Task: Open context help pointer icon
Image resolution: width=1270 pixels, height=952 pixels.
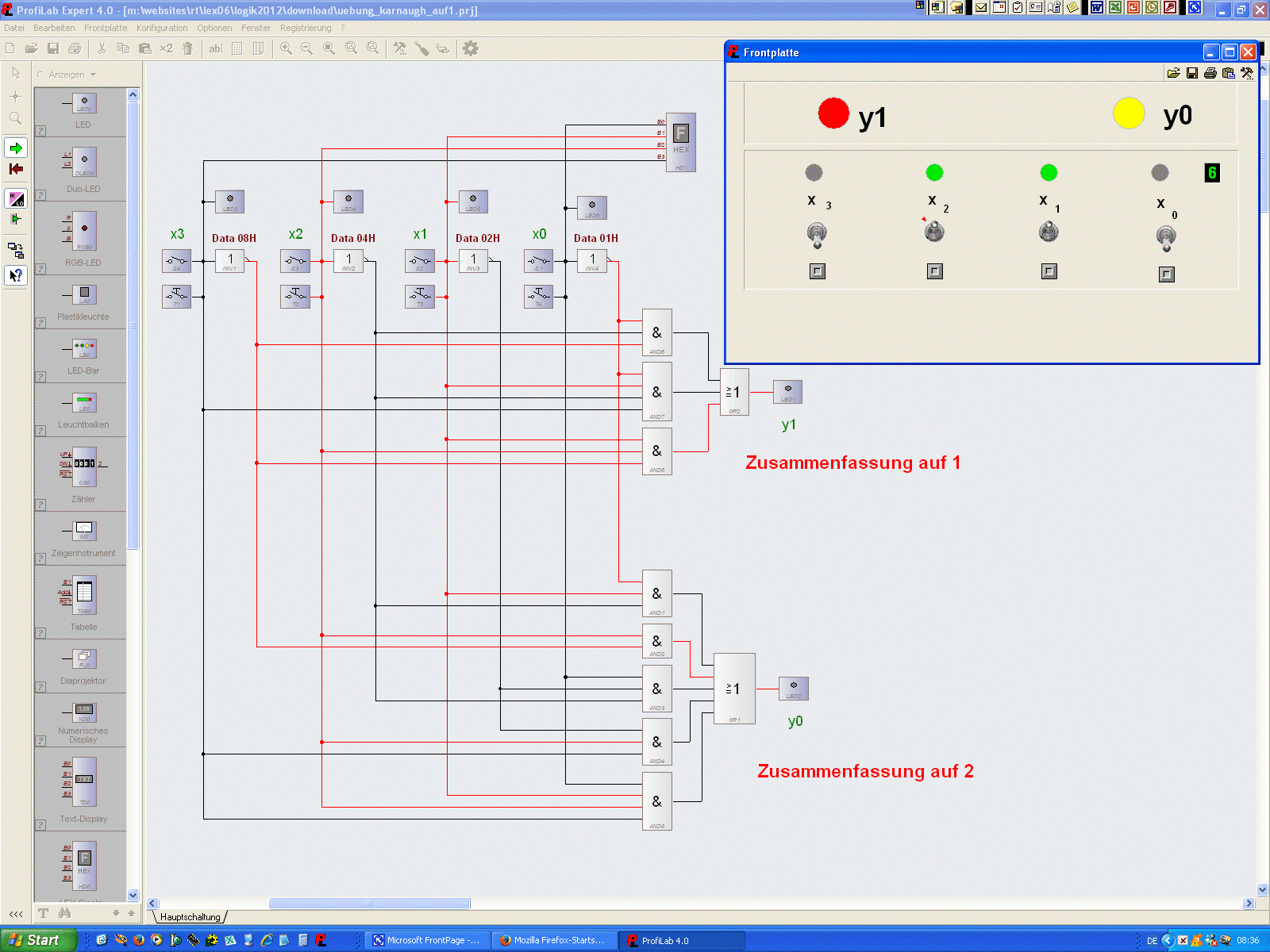Action: click(16, 275)
